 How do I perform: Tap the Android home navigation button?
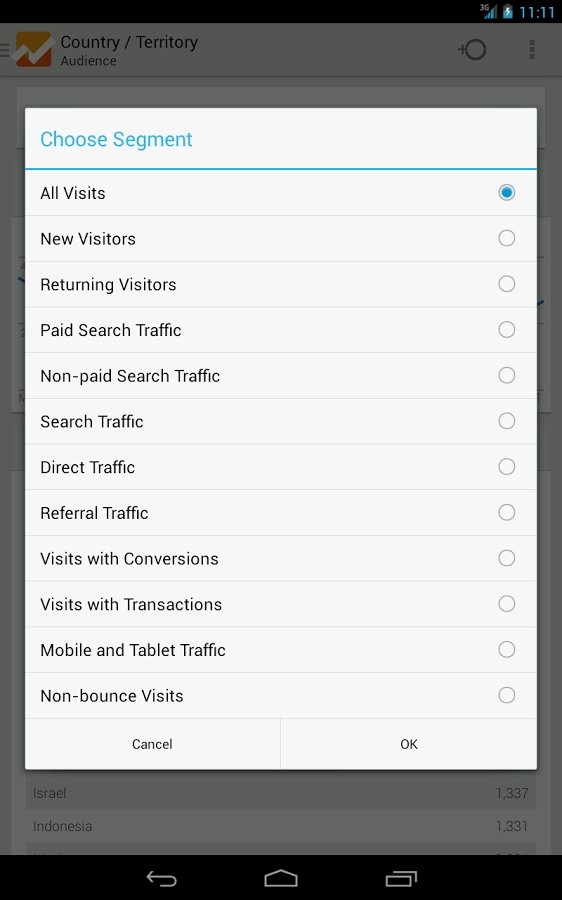tap(281, 878)
